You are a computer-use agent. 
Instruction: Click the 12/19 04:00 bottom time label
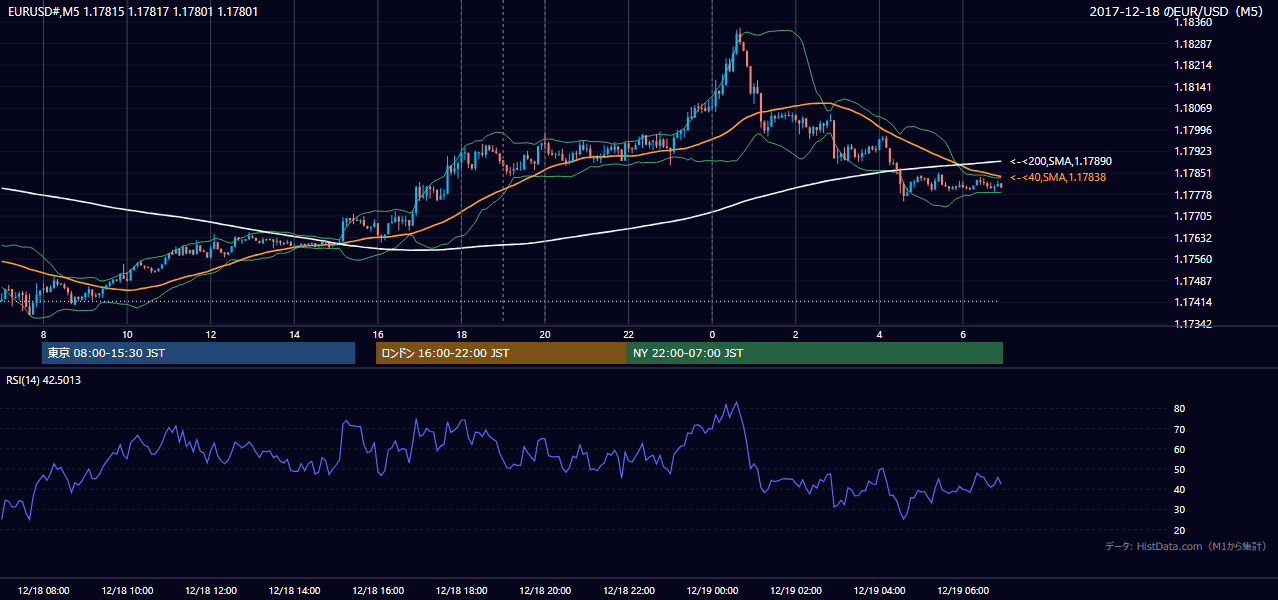click(x=880, y=590)
